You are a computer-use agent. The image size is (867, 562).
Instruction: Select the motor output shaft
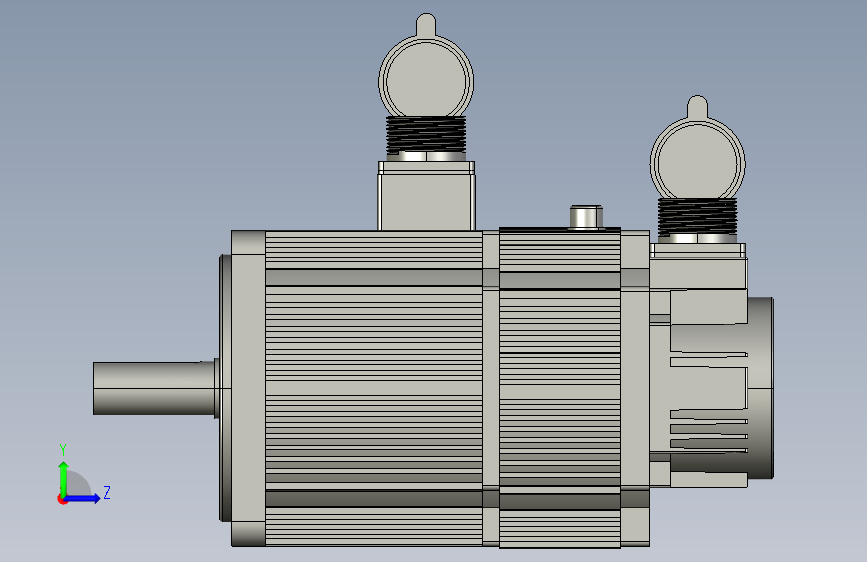tap(154, 388)
